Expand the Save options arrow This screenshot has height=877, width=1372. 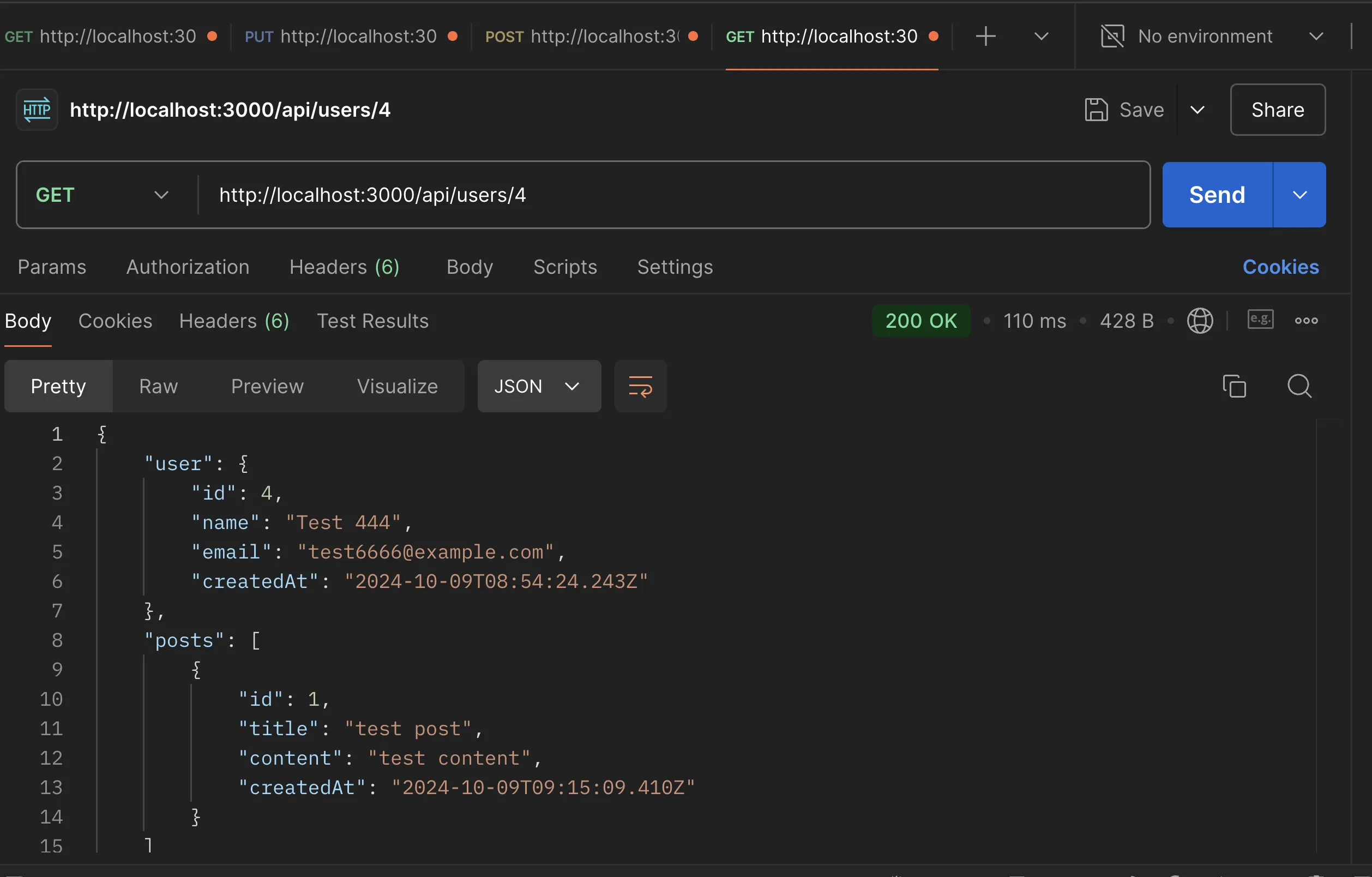pyautogui.click(x=1198, y=110)
